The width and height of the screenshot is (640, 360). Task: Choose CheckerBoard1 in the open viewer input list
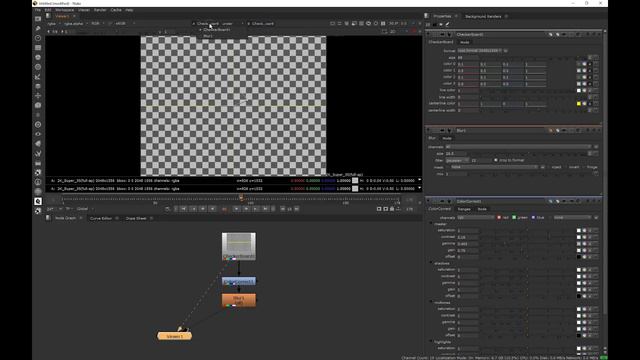point(217,30)
